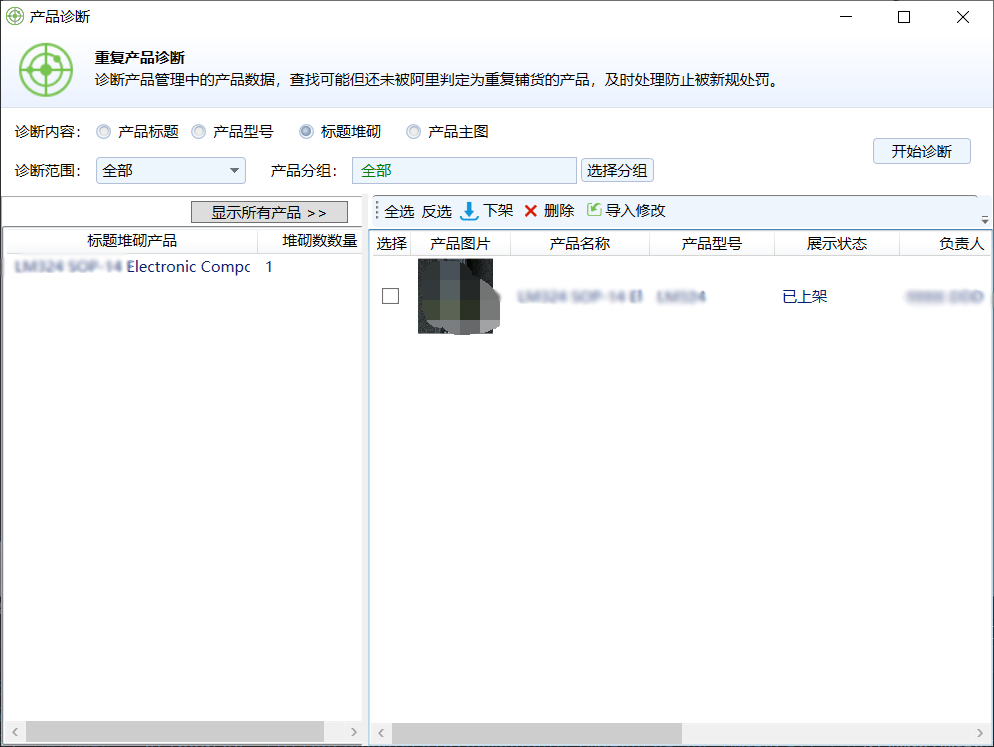Image resolution: width=994 pixels, height=747 pixels.
Task: Choose the 产品主图 radio option
Action: [414, 132]
